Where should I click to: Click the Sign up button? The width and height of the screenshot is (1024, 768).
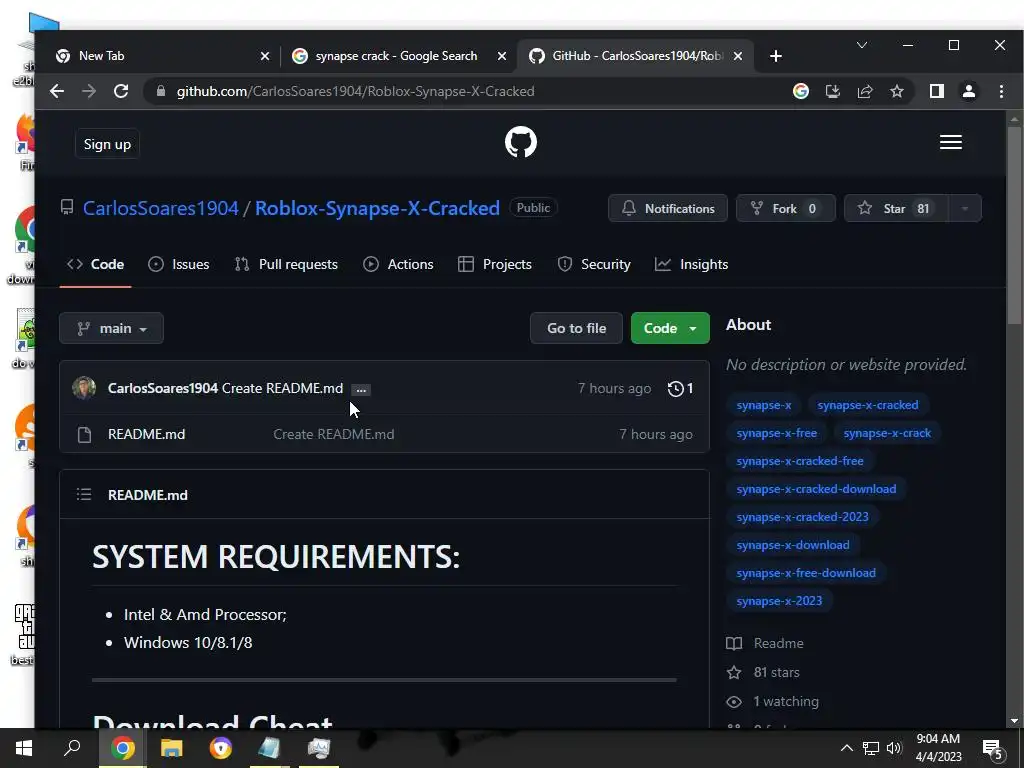107,144
